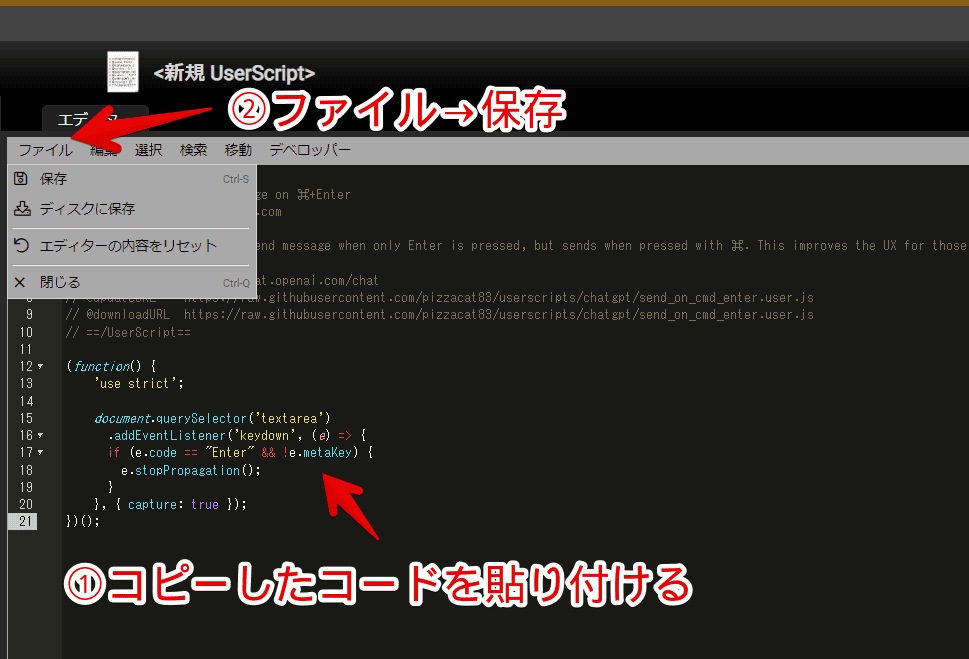
Task: Click the if (e.code == "Enter" line
Action: coord(240,453)
